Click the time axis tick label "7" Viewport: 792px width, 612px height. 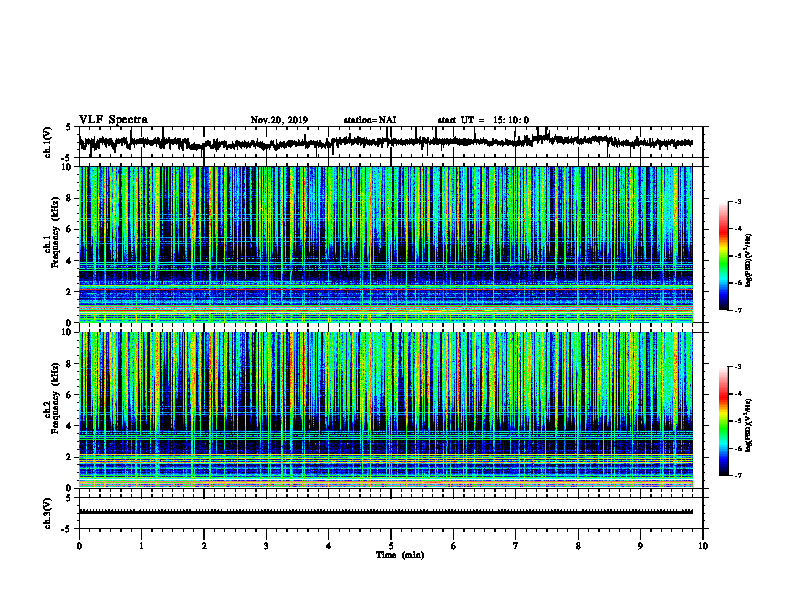coord(516,546)
